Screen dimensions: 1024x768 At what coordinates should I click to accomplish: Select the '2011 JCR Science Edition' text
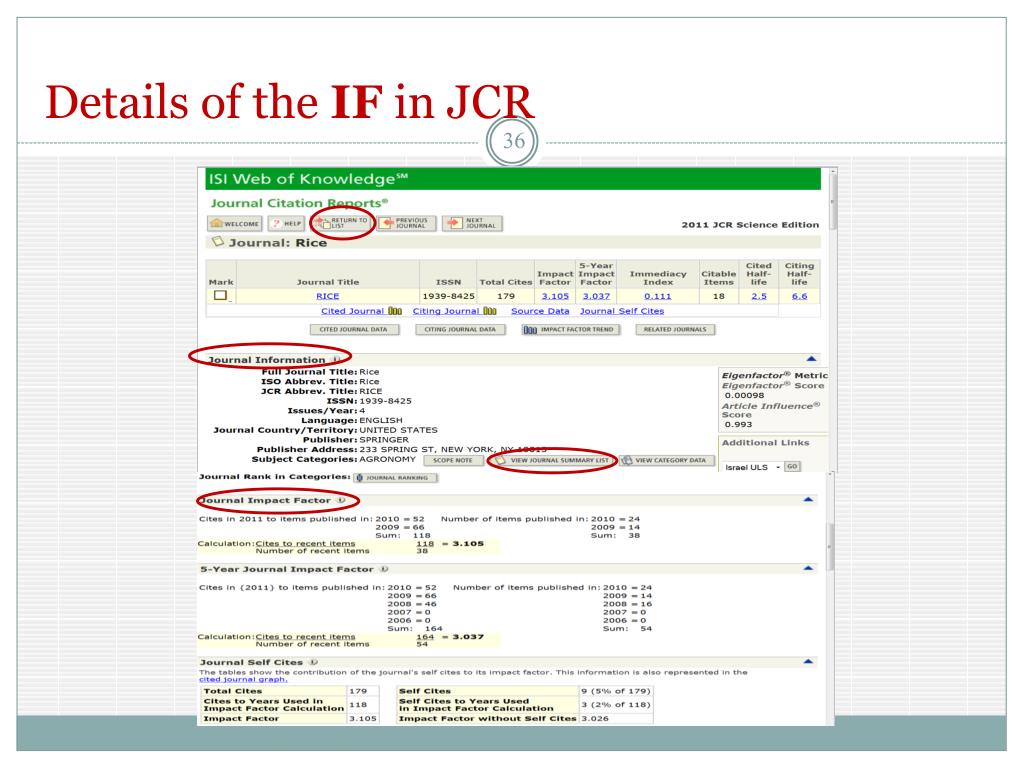tap(750, 225)
